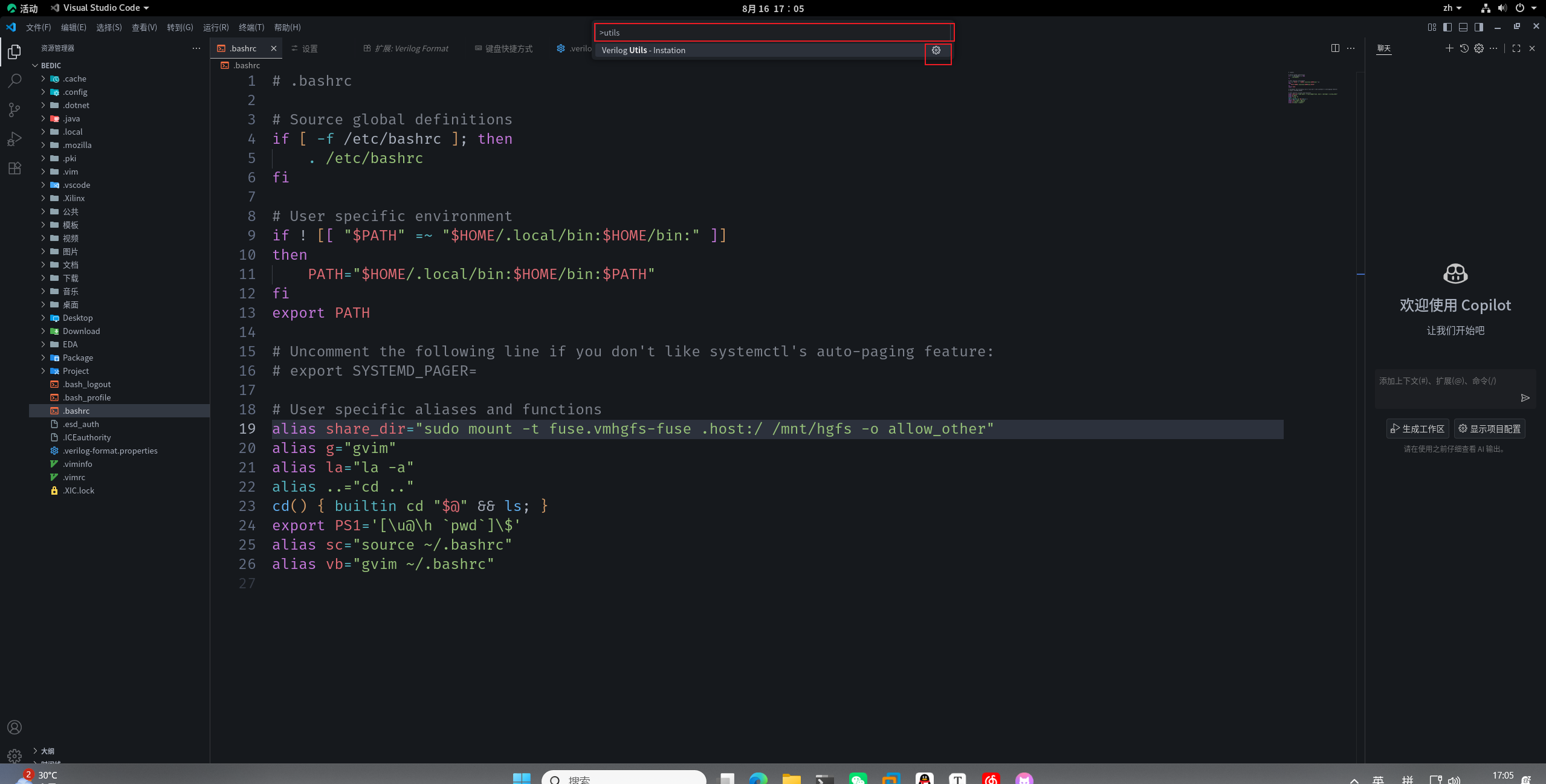Click the 生成工作区 button

1417,429
